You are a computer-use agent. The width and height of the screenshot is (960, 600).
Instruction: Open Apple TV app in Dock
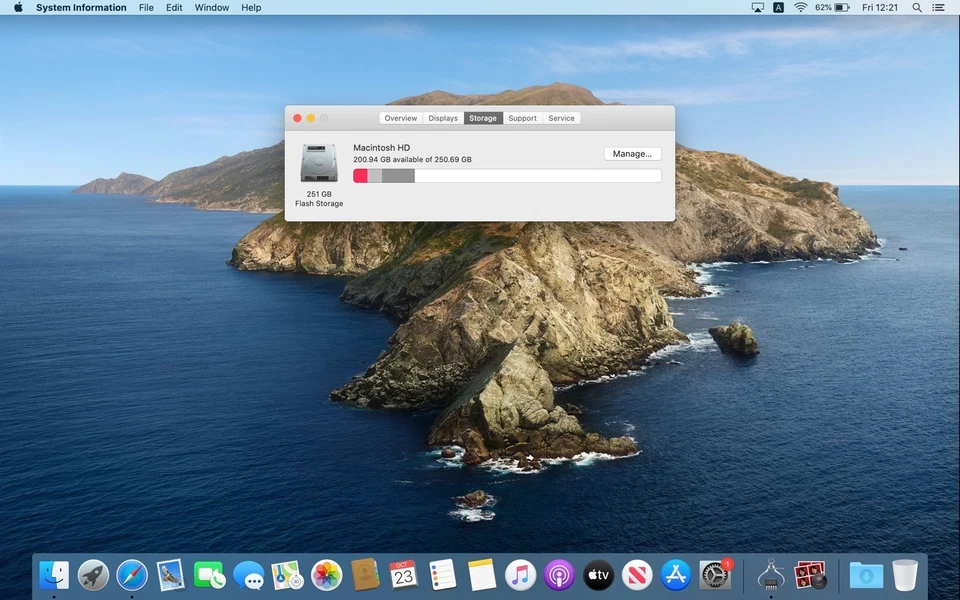coord(598,576)
